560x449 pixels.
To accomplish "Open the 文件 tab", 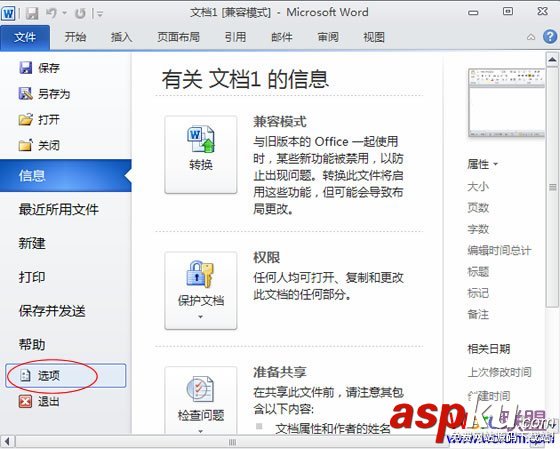I will pyautogui.click(x=25, y=37).
